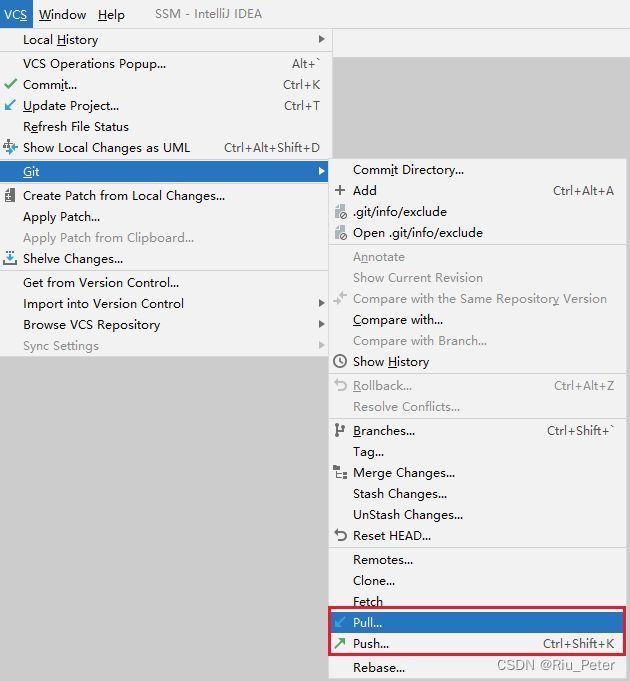This screenshot has height=681, width=630.
Task: Choose Tag... in Git submenu
Action: (478, 452)
